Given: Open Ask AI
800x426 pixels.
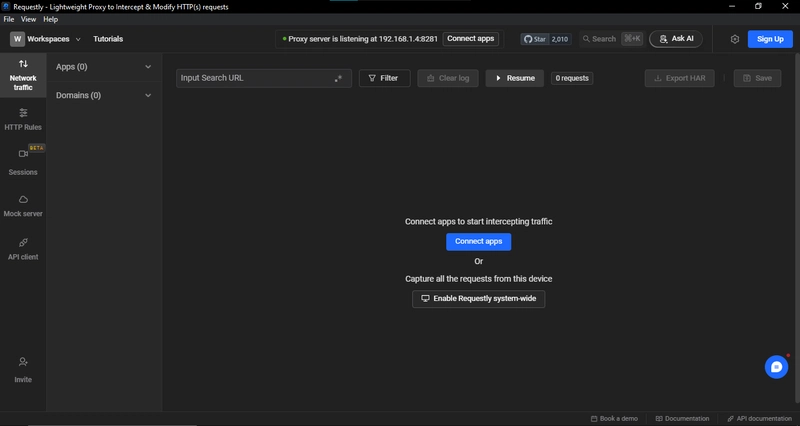Looking at the screenshot, I should tap(676, 39).
